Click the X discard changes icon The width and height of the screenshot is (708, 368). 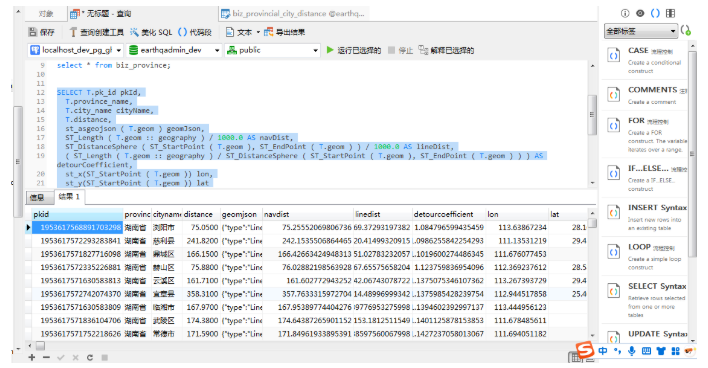[x=75, y=358]
